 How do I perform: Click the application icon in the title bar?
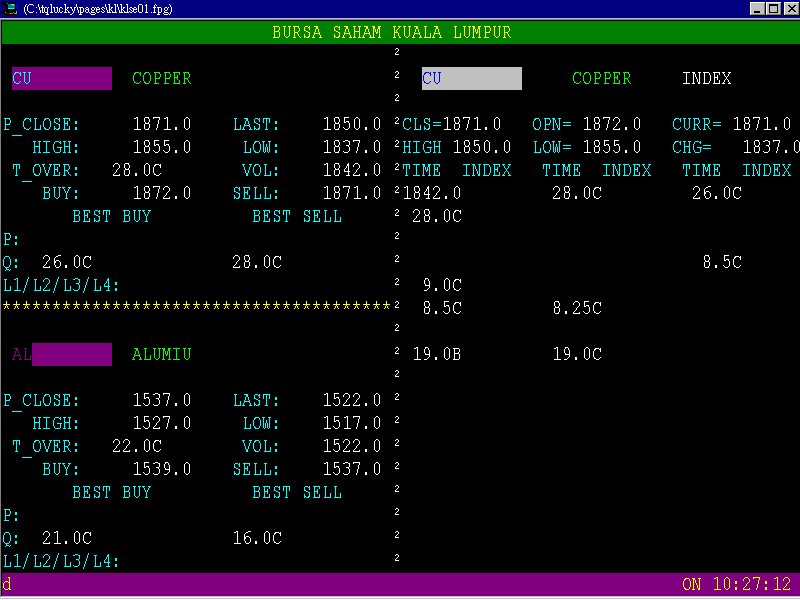[10, 8]
